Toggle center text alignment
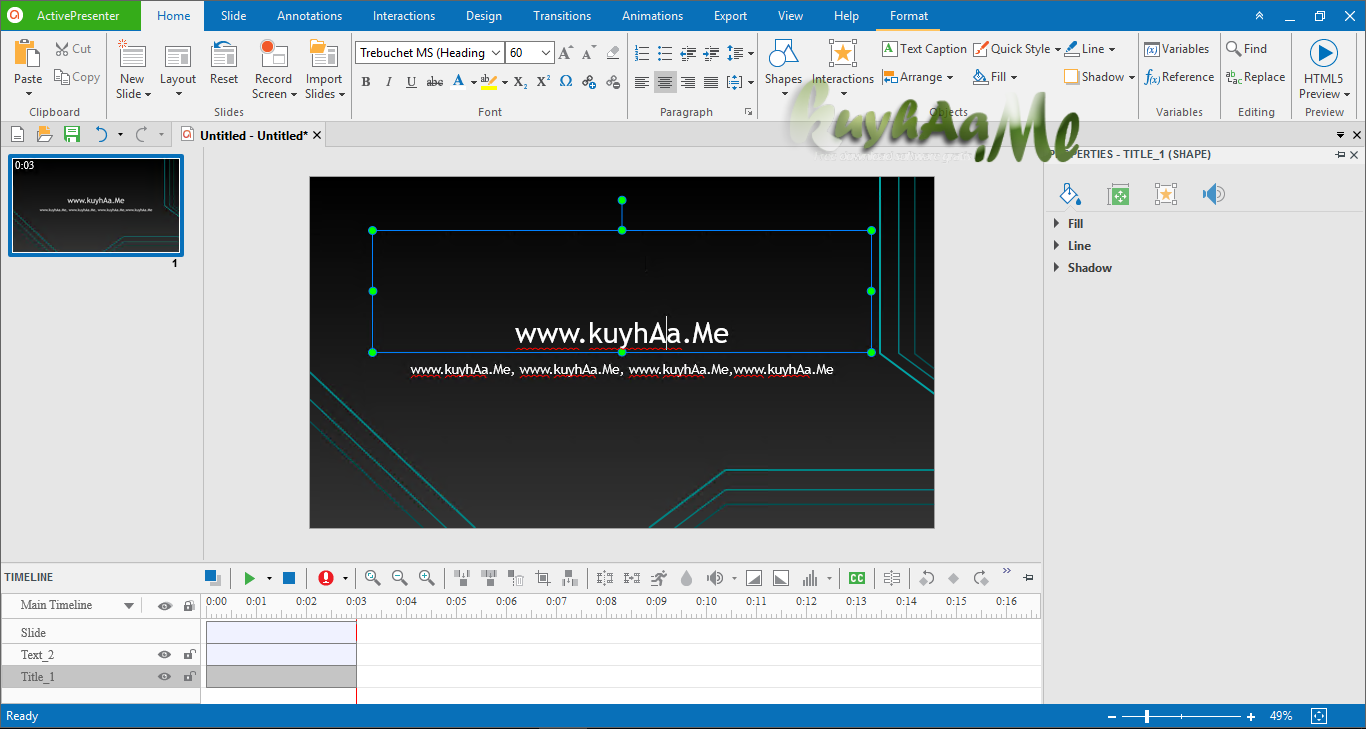Viewport: 1366px width, 729px height. pyautogui.click(x=665, y=82)
